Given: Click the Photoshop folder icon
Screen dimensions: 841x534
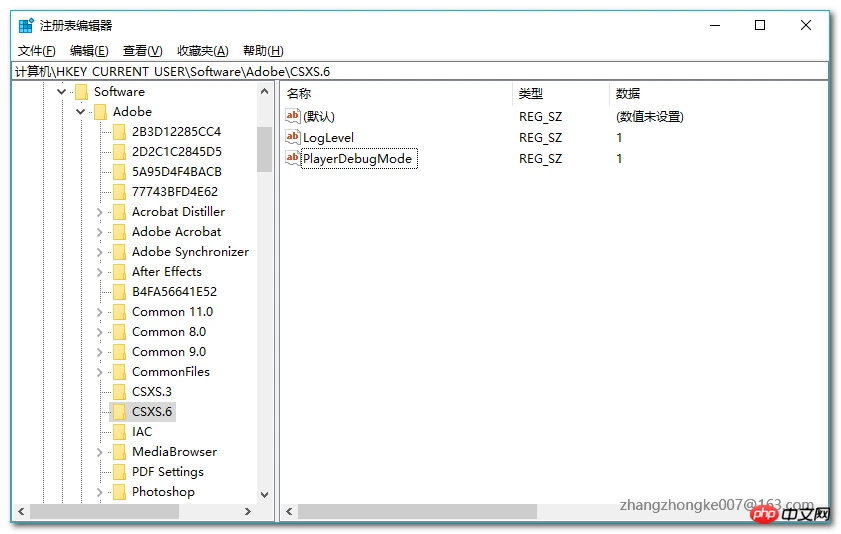Looking at the screenshot, I should [x=120, y=492].
